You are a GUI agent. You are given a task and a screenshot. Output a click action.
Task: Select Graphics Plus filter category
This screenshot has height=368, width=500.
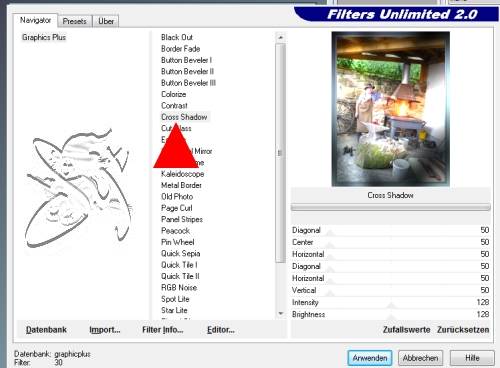[44, 37]
